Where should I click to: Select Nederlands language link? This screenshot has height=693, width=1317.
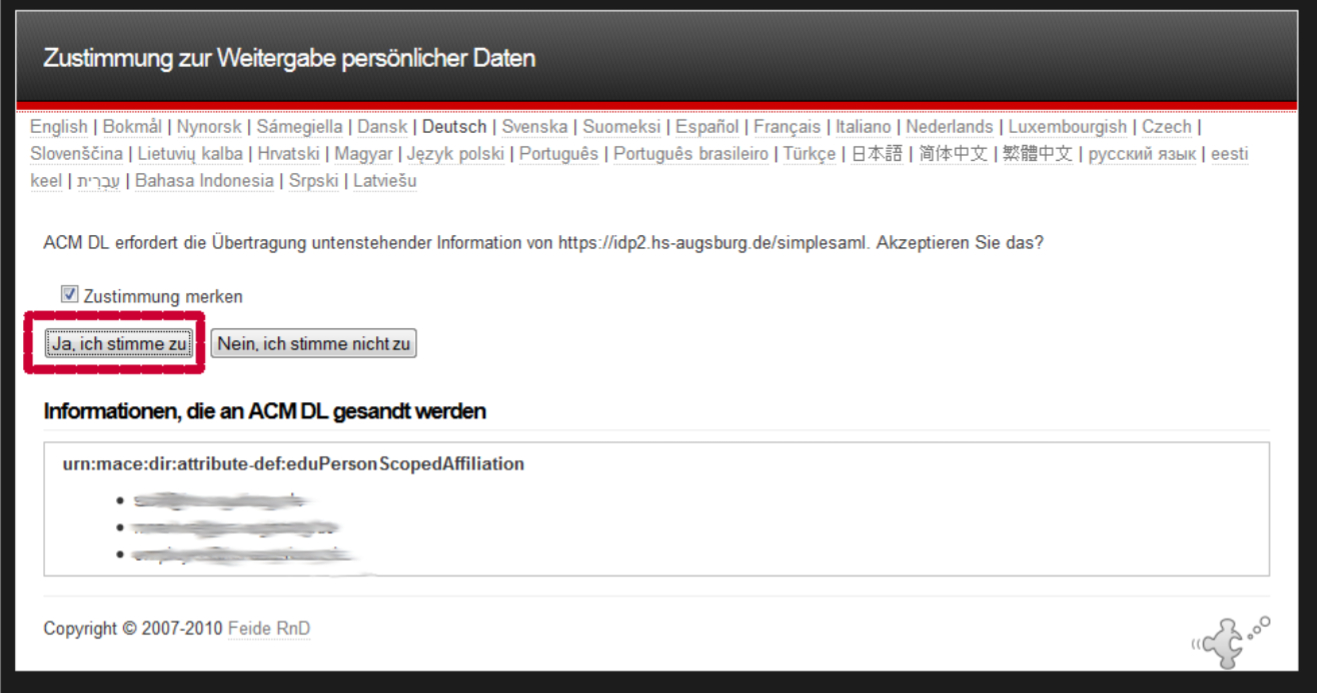949,127
